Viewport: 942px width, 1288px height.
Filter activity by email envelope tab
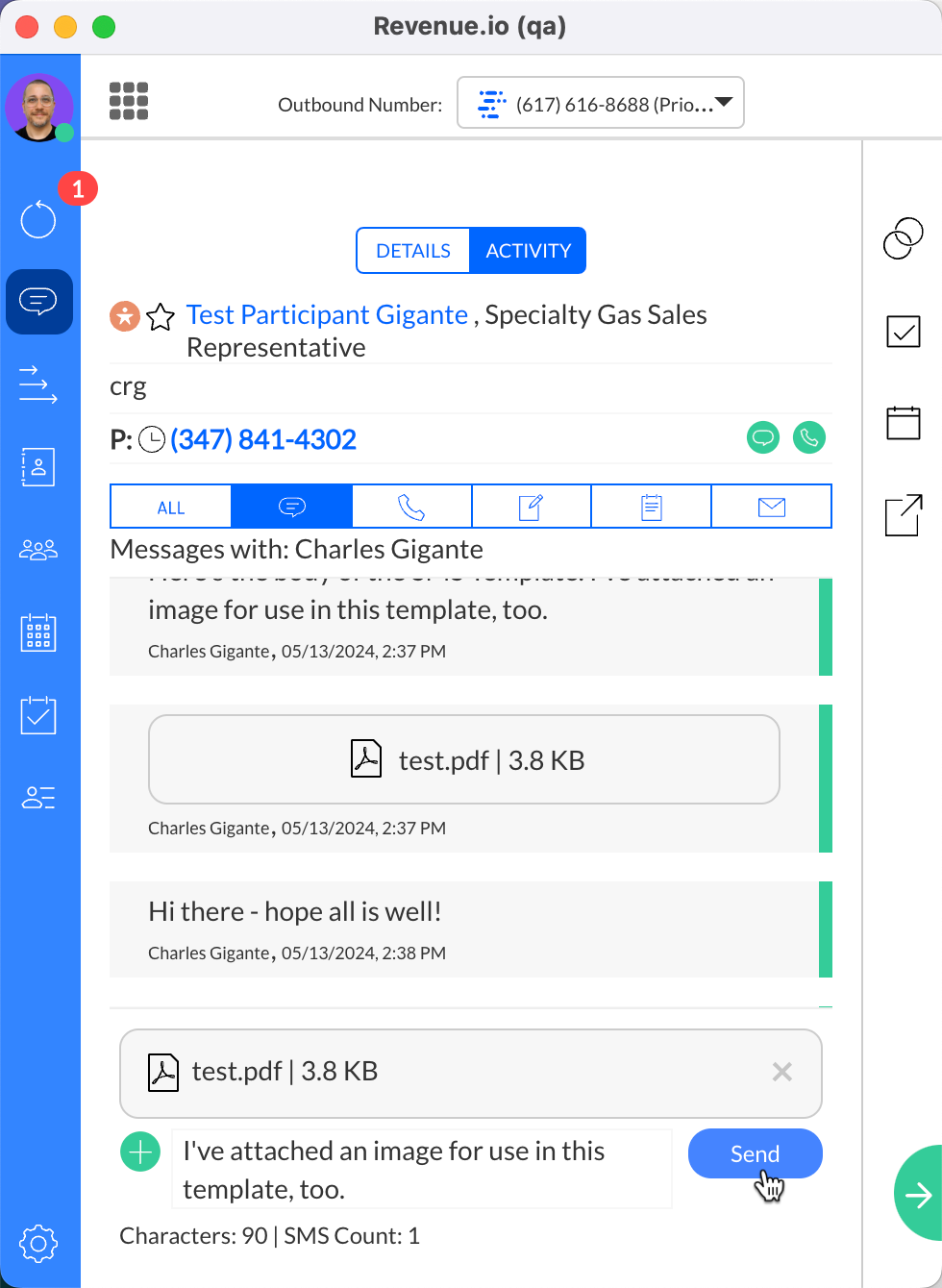click(x=771, y=508)
